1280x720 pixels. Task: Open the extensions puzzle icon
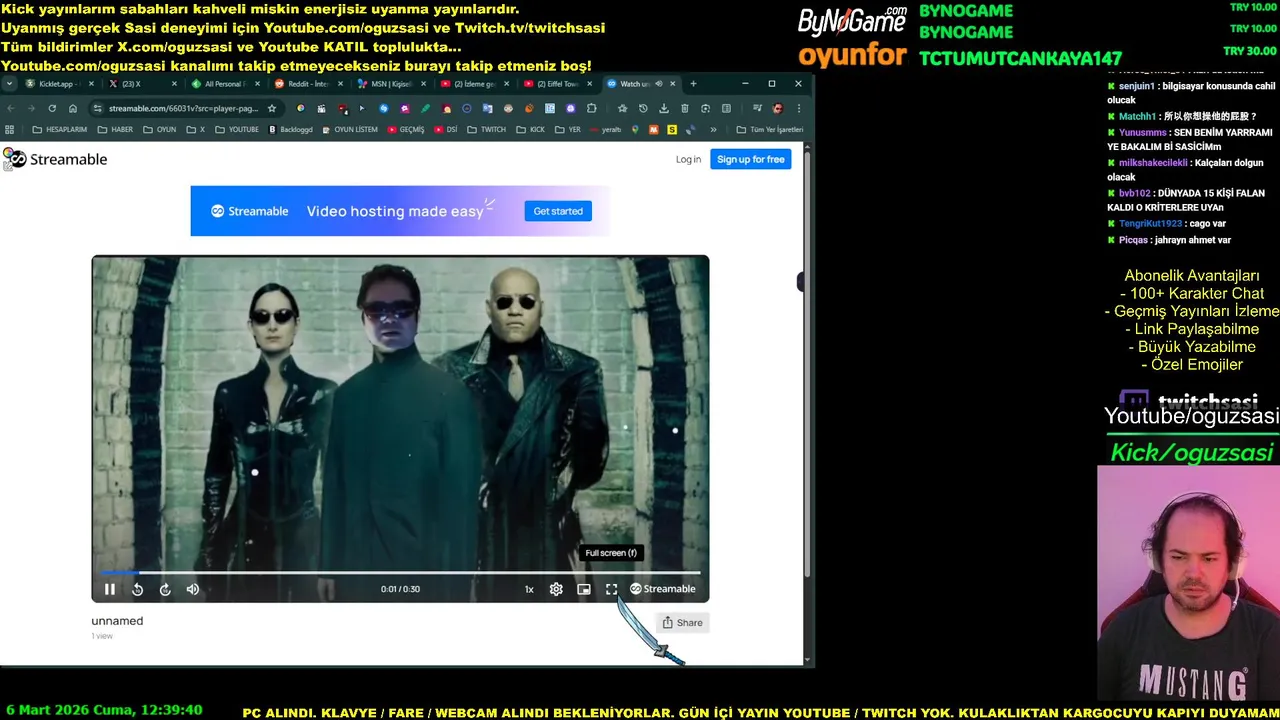(x=592, y=108)
